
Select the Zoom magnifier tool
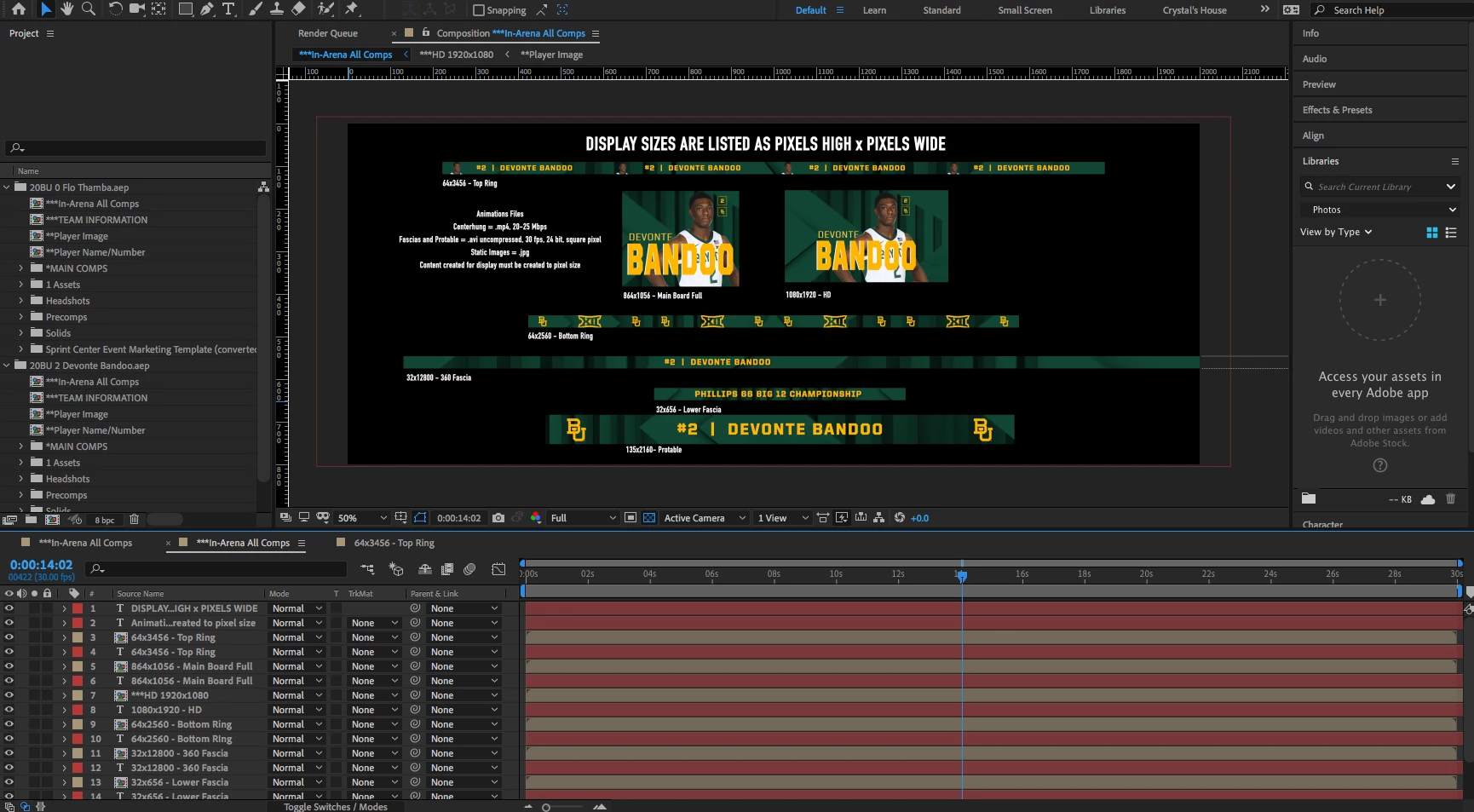click(x=88, y=9)
